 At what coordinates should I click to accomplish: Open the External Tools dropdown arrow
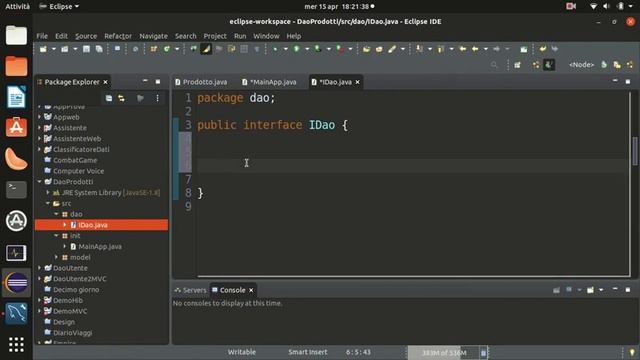pos(350,49)
